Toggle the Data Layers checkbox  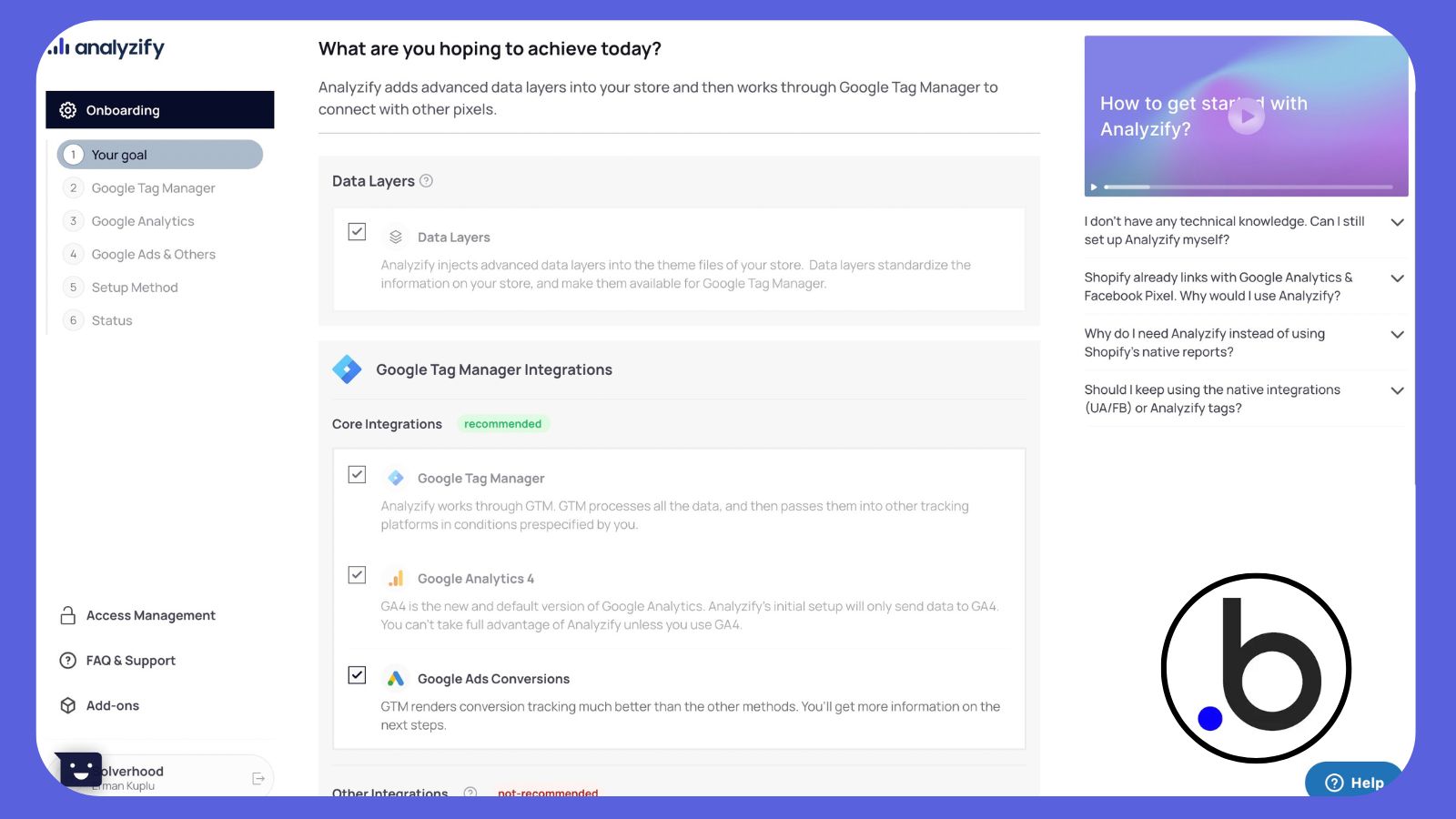click(358, 232)
